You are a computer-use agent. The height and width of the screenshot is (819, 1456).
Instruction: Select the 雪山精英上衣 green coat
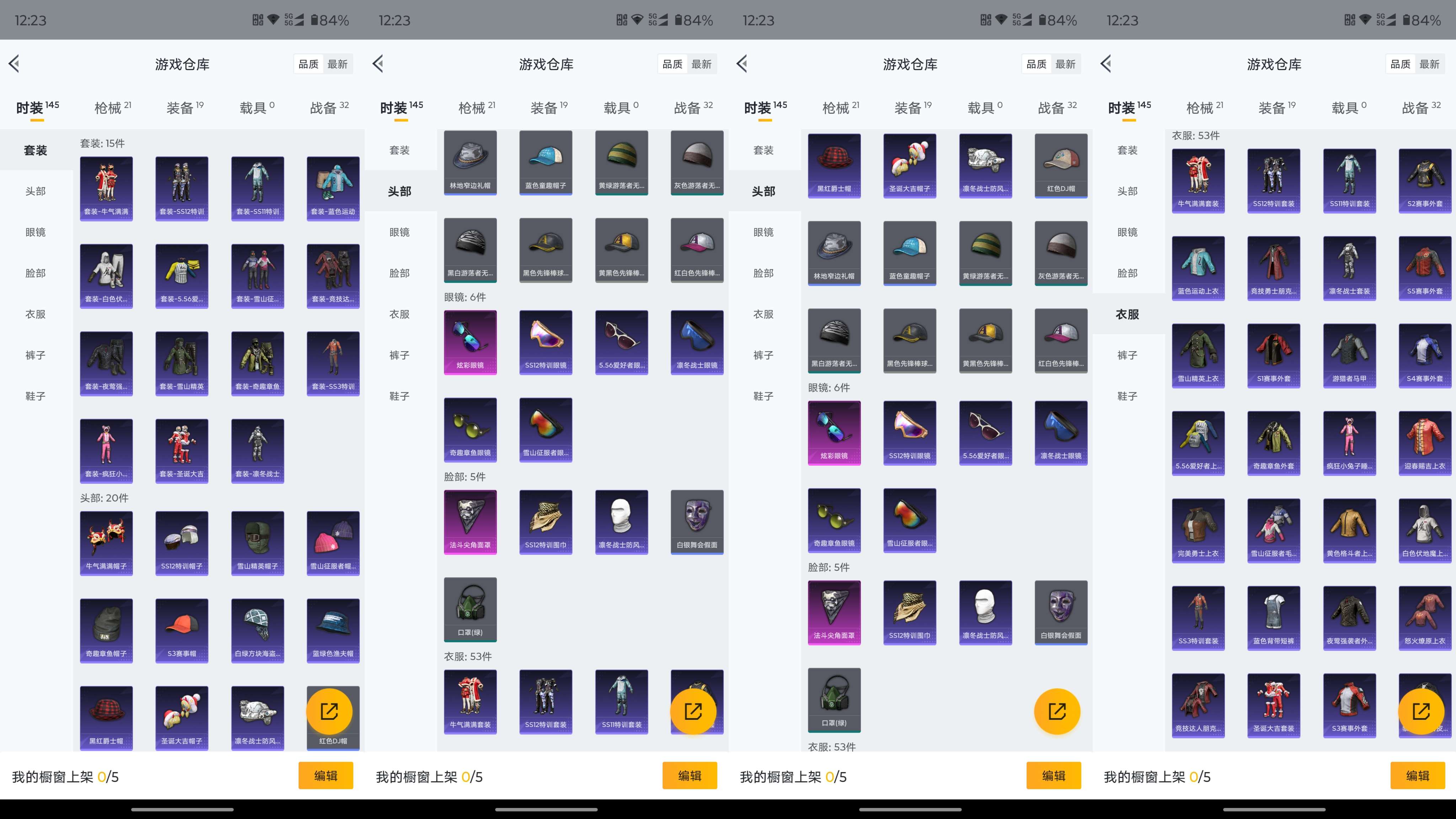coord(1198,356)
